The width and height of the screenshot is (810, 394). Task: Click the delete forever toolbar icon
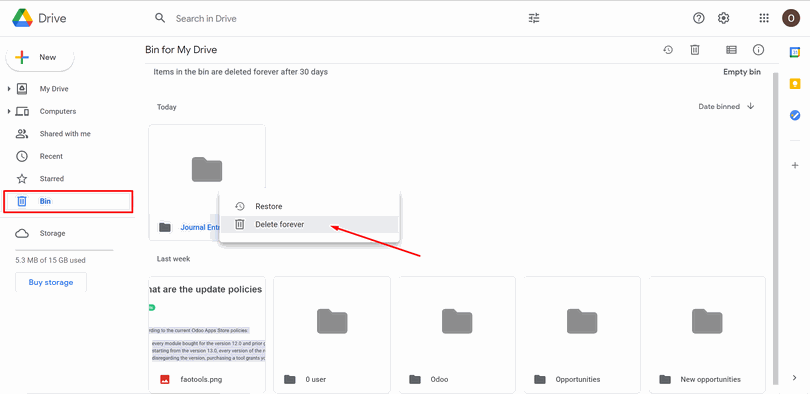pyautogui.click(x=695, y=50)
